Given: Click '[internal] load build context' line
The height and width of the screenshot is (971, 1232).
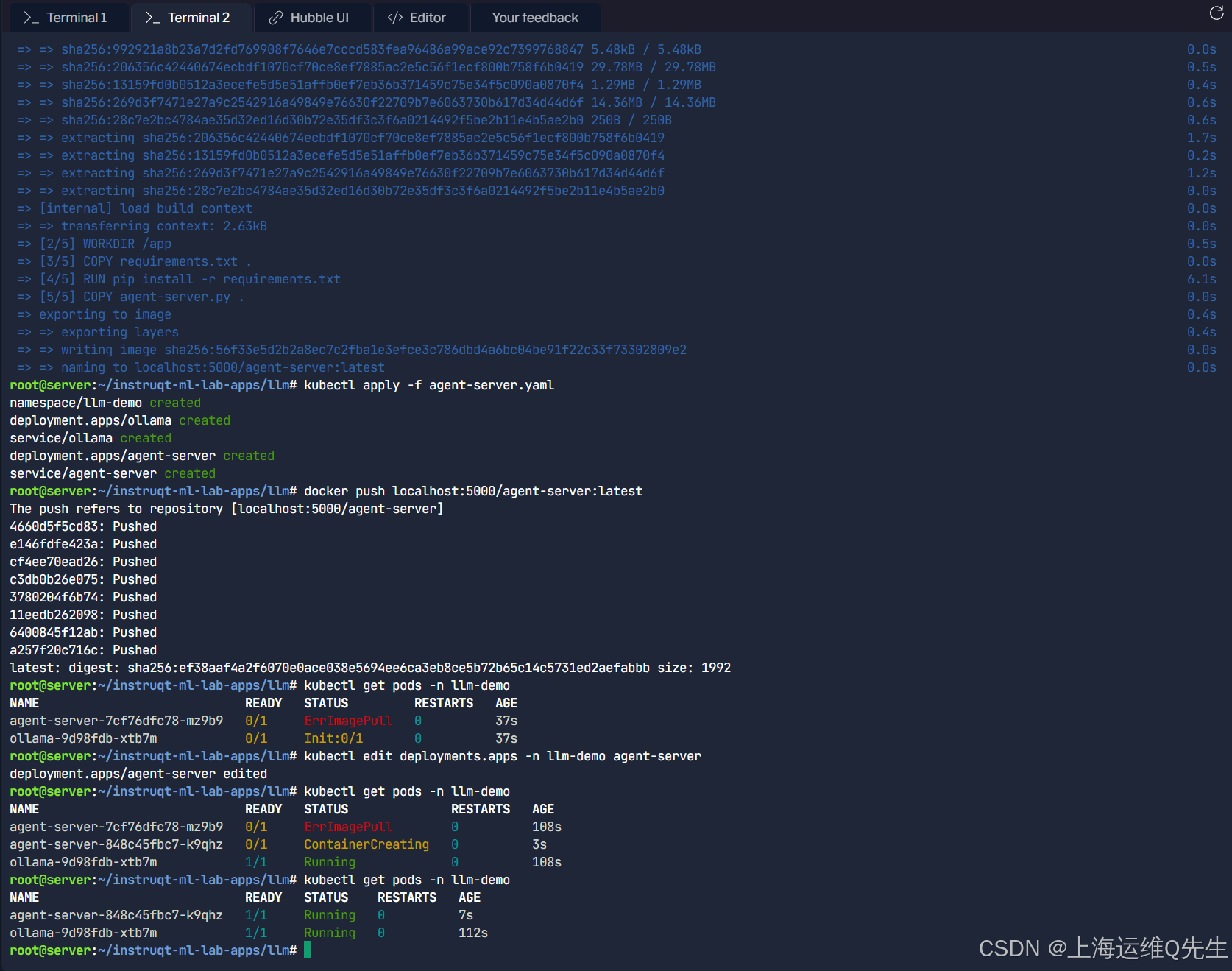Looking at the screenshot, I should 135,208.
